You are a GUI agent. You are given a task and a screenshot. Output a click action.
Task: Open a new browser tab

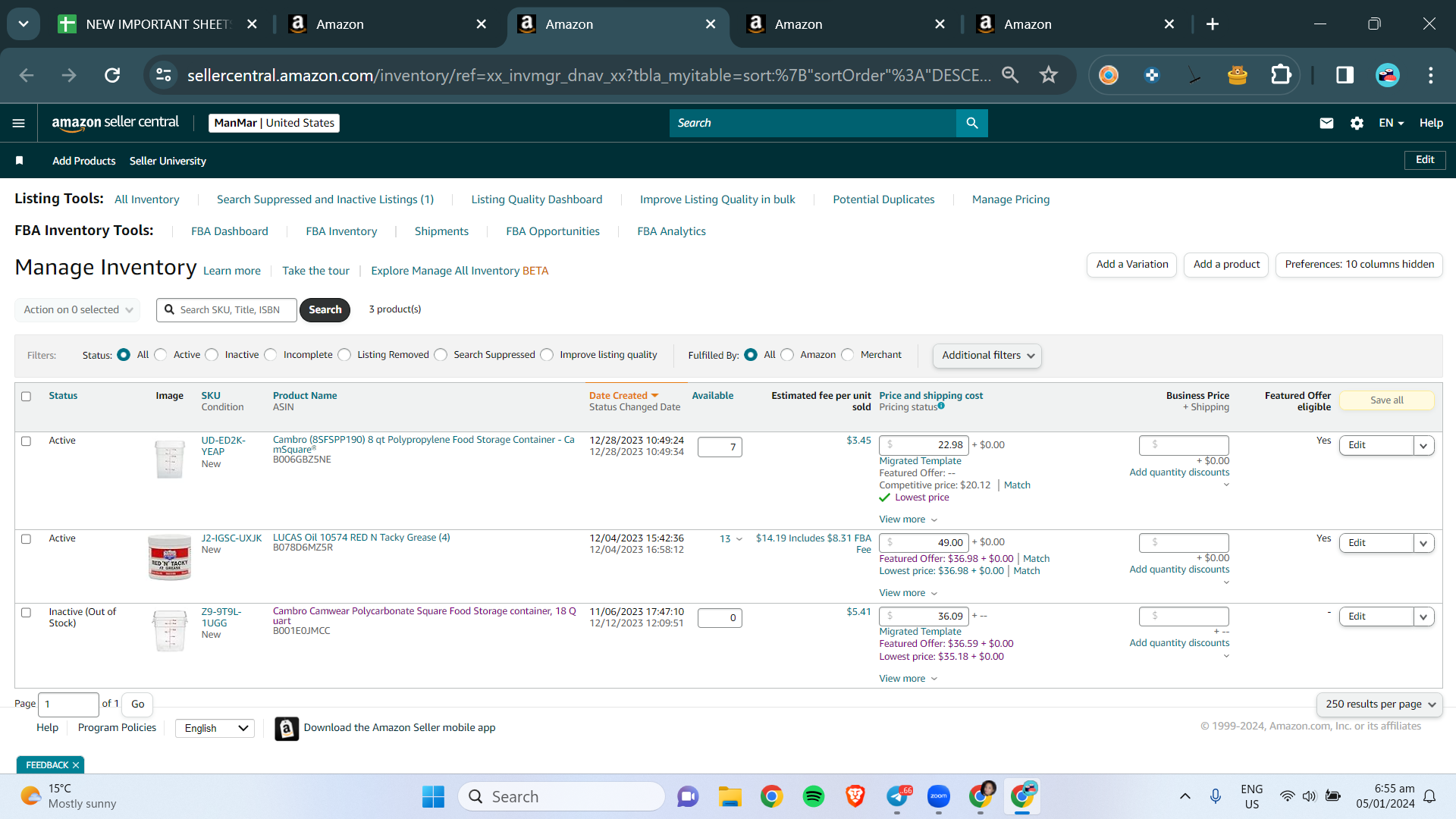tap(1213, 24)
